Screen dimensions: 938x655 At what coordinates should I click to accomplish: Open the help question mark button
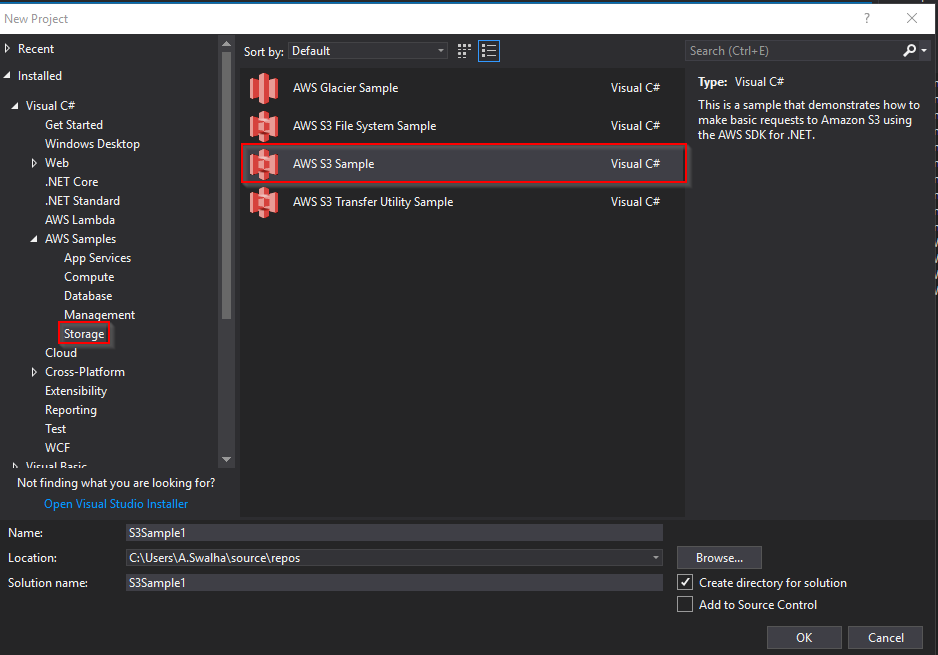pyautogui.click(x=867, y=19)
